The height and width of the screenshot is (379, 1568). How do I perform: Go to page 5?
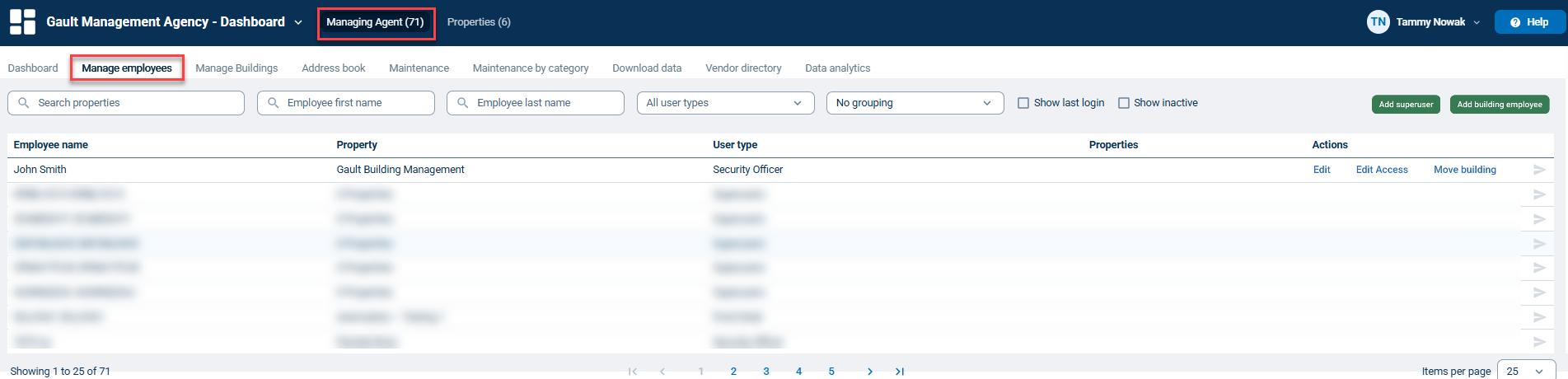pos(831,372)
